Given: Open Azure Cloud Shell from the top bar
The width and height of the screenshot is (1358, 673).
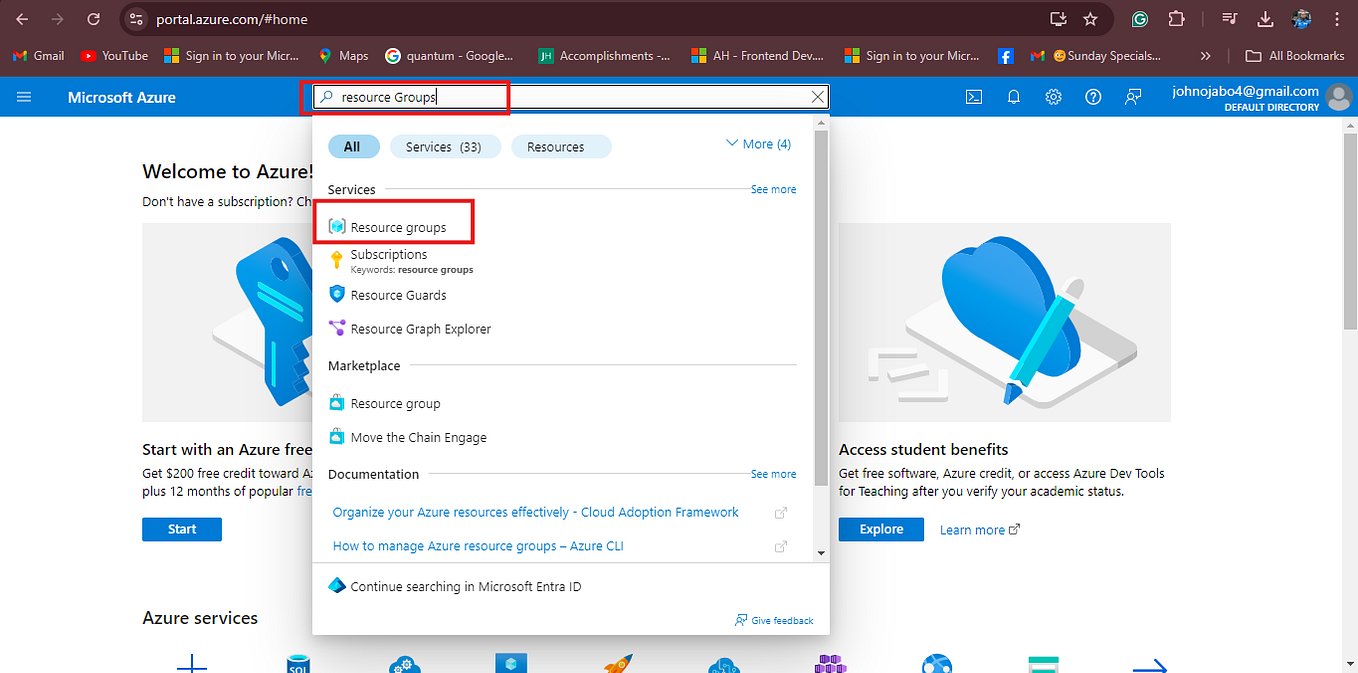Looking at the screenshot, I should click(x=973, y=96).
